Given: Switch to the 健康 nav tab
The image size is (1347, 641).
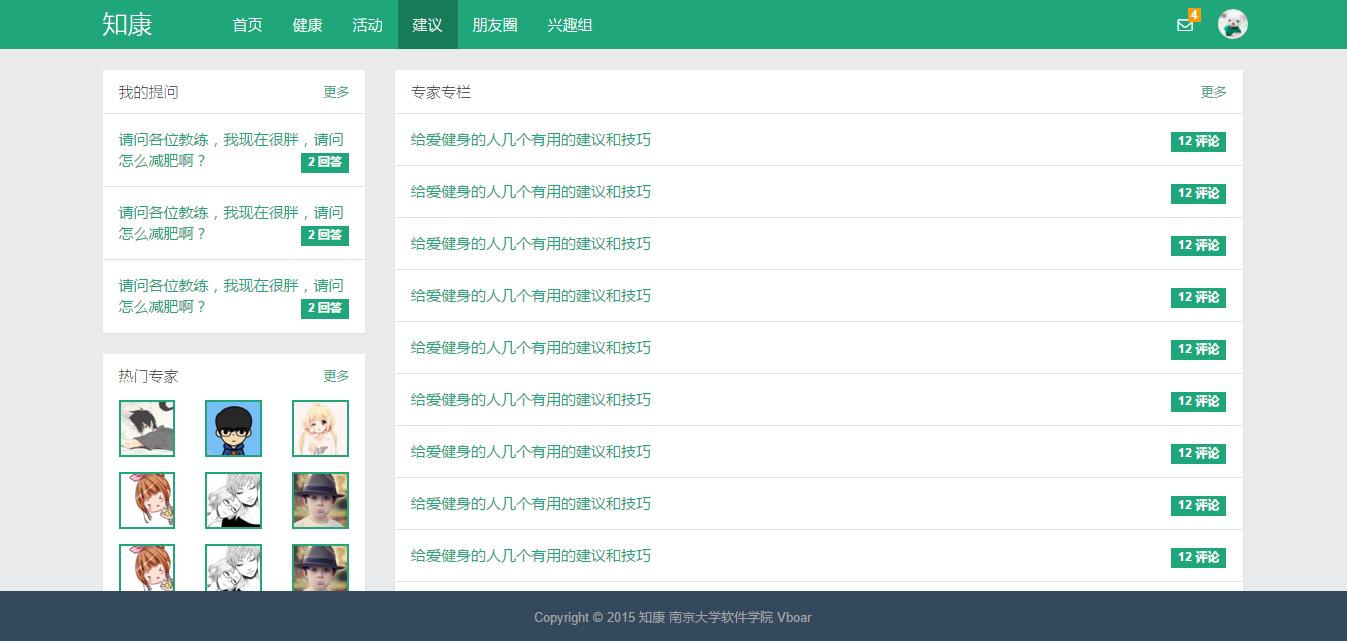Looking at the screenshot, I should [x=308, y=24].
